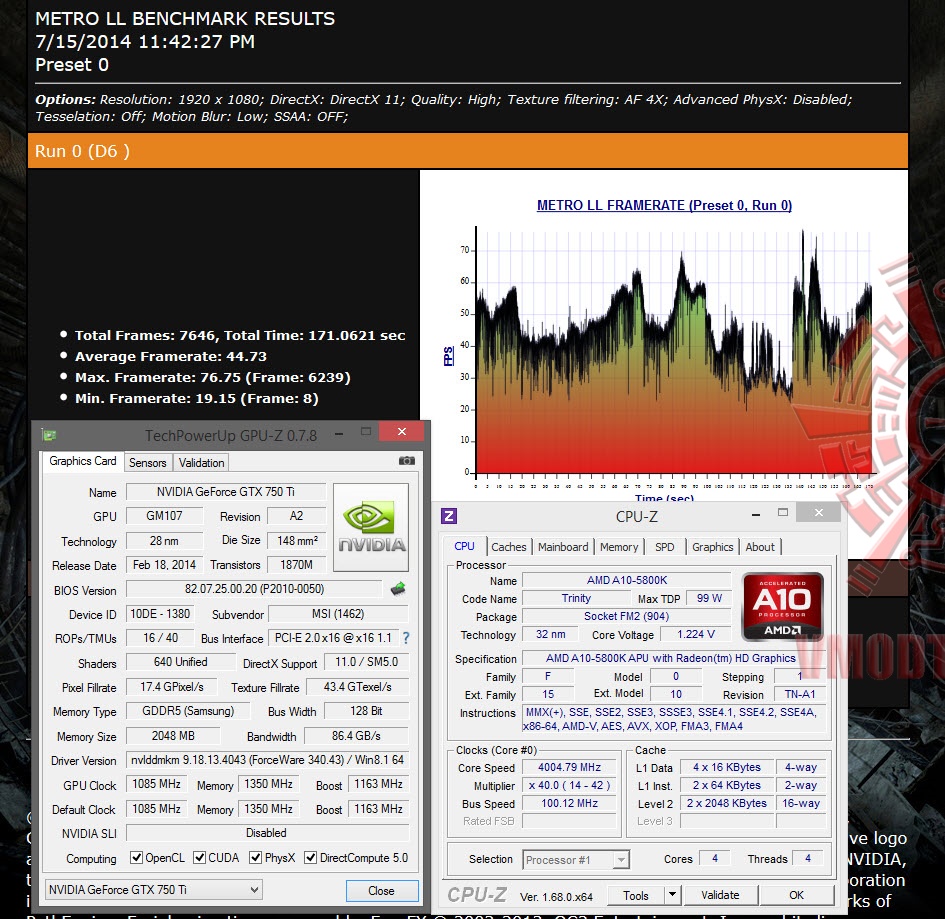This screenshot has height=919, width=945.
Task: Click the NVIDIA SLI Disabled field
Action: coord(267,833)
